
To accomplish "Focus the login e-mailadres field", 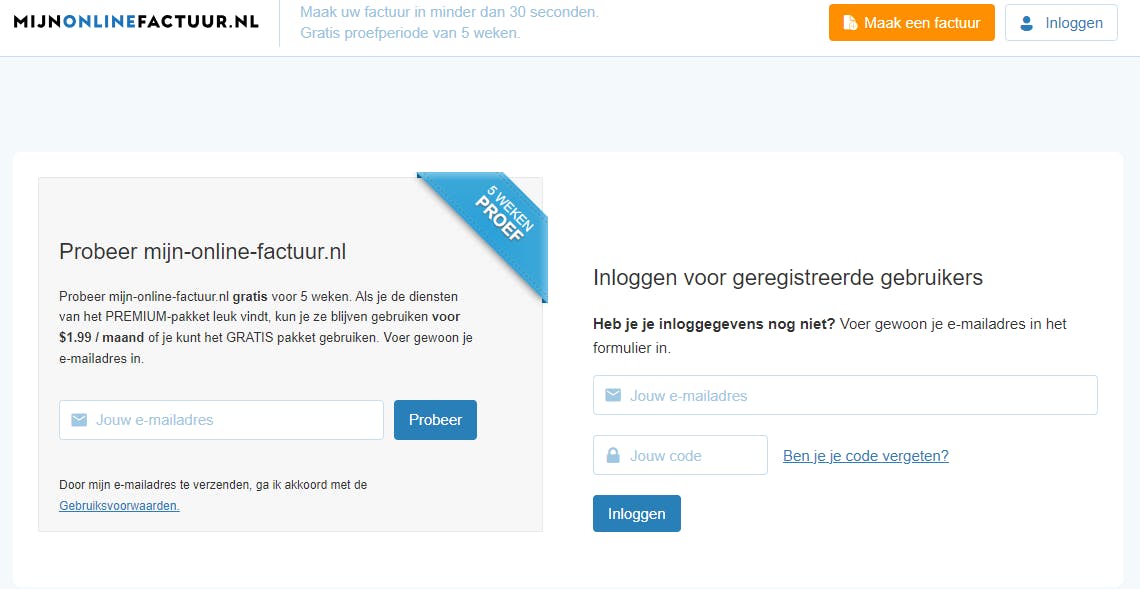I will [845, 395].
